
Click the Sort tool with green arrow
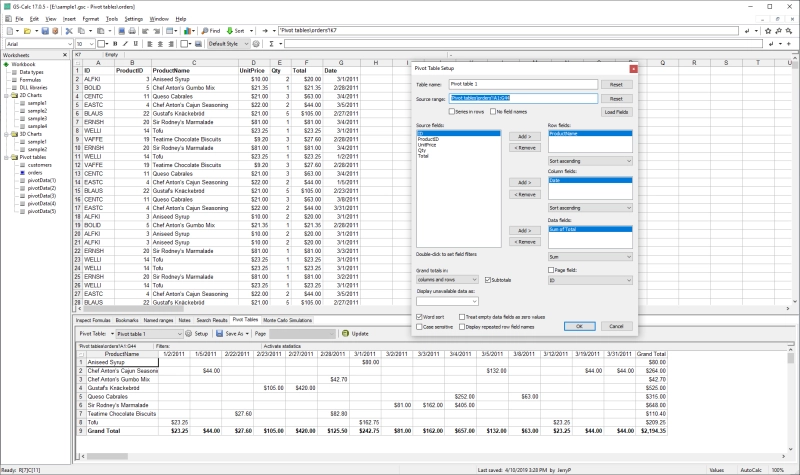[x=236, y=31]
